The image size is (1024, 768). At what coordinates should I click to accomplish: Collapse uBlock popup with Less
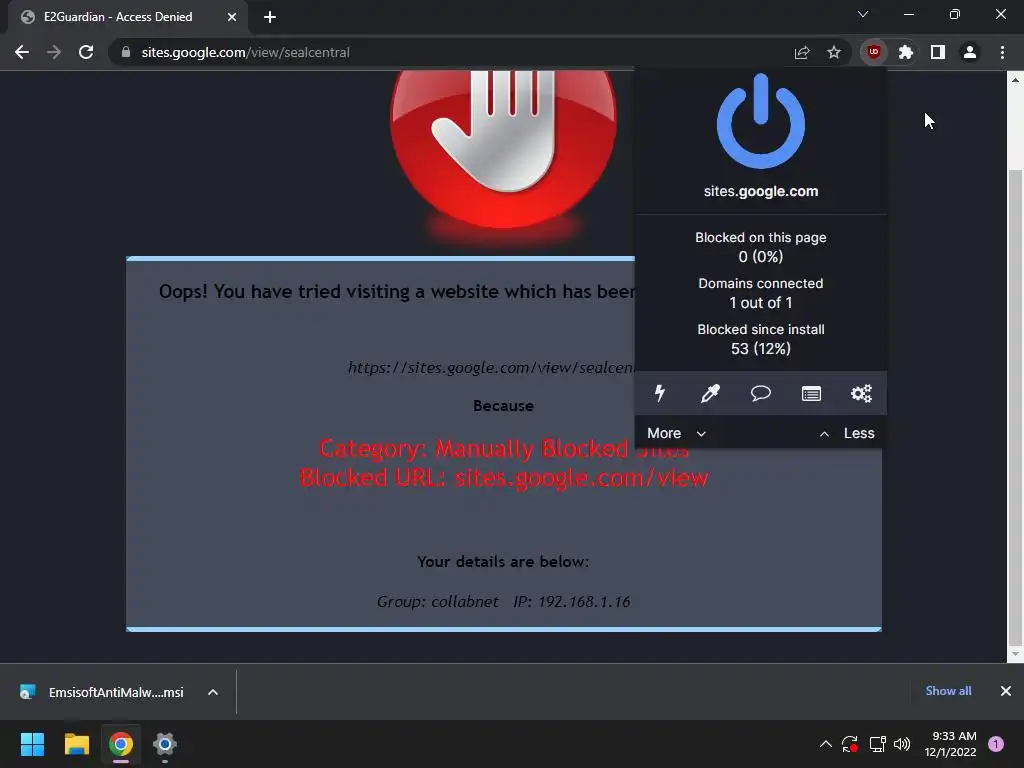(x=847, y=434)
